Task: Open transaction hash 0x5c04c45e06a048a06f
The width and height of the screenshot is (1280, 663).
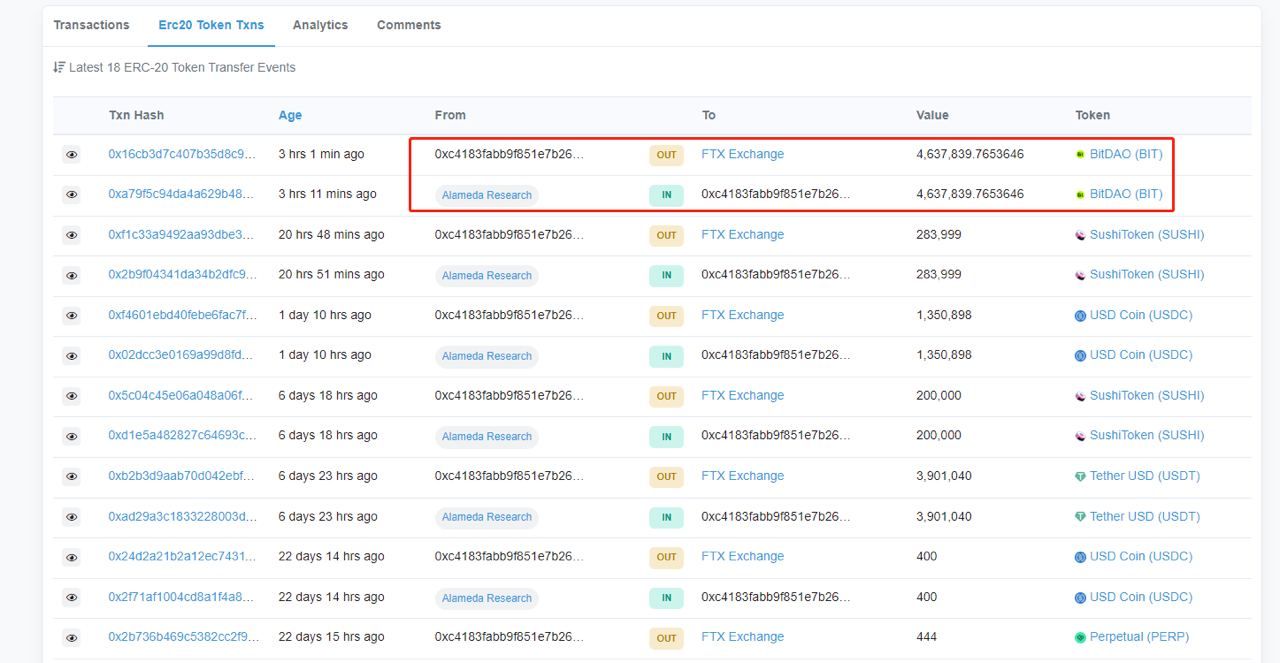Action: (x=182, y=396)
